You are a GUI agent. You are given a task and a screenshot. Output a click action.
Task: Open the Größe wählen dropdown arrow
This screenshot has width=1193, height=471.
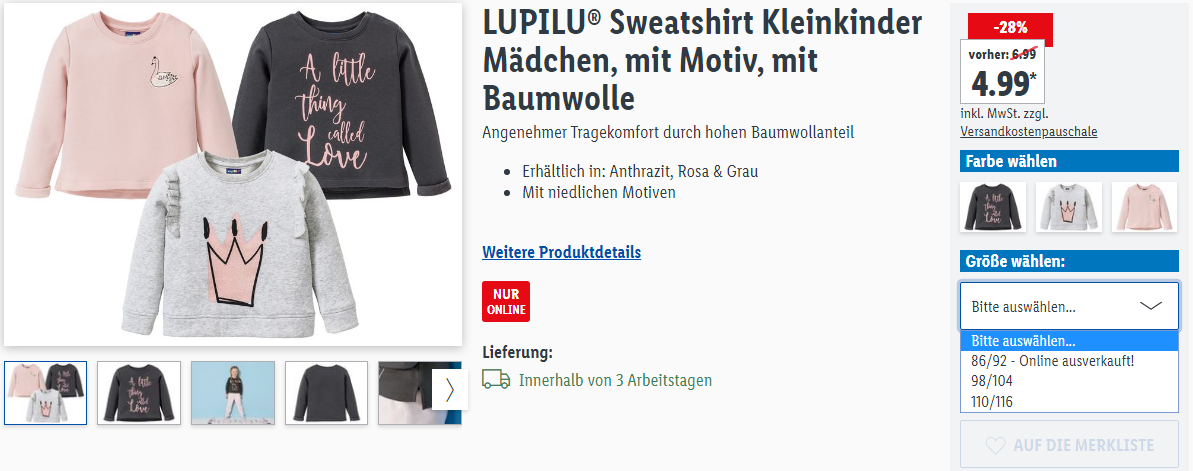click(1150, 306)
